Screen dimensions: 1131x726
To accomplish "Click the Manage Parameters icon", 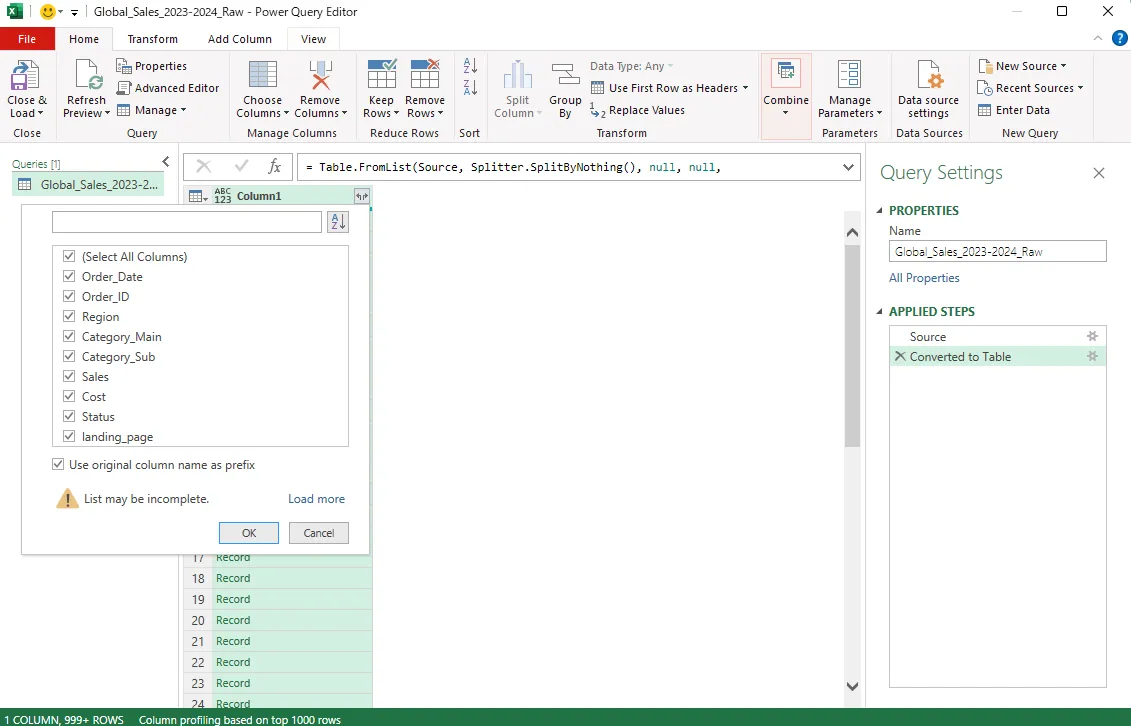I will pyautogui.click(x=849, y=76).
